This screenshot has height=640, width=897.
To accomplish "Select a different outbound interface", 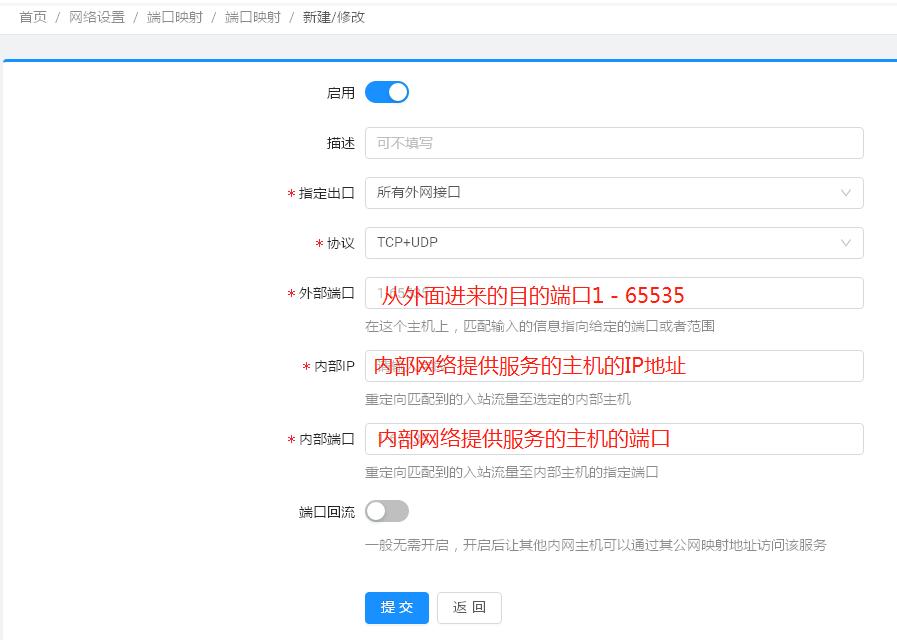I will 615,192.
